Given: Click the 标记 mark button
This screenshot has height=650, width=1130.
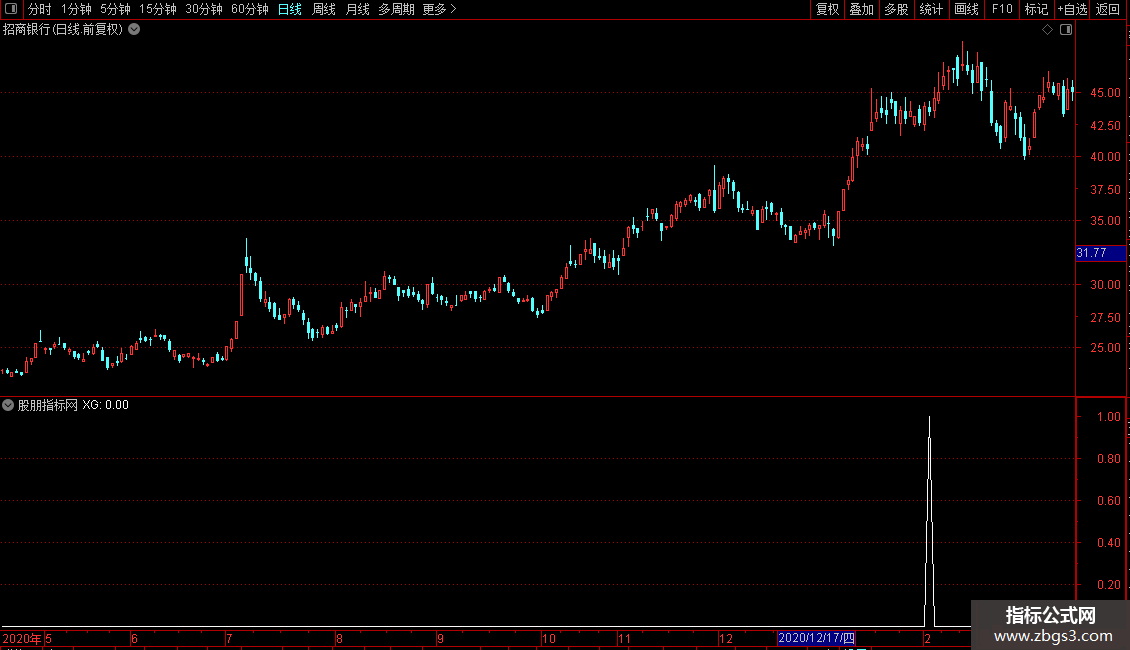Looking at the screenshot, I should point(1036,9).
